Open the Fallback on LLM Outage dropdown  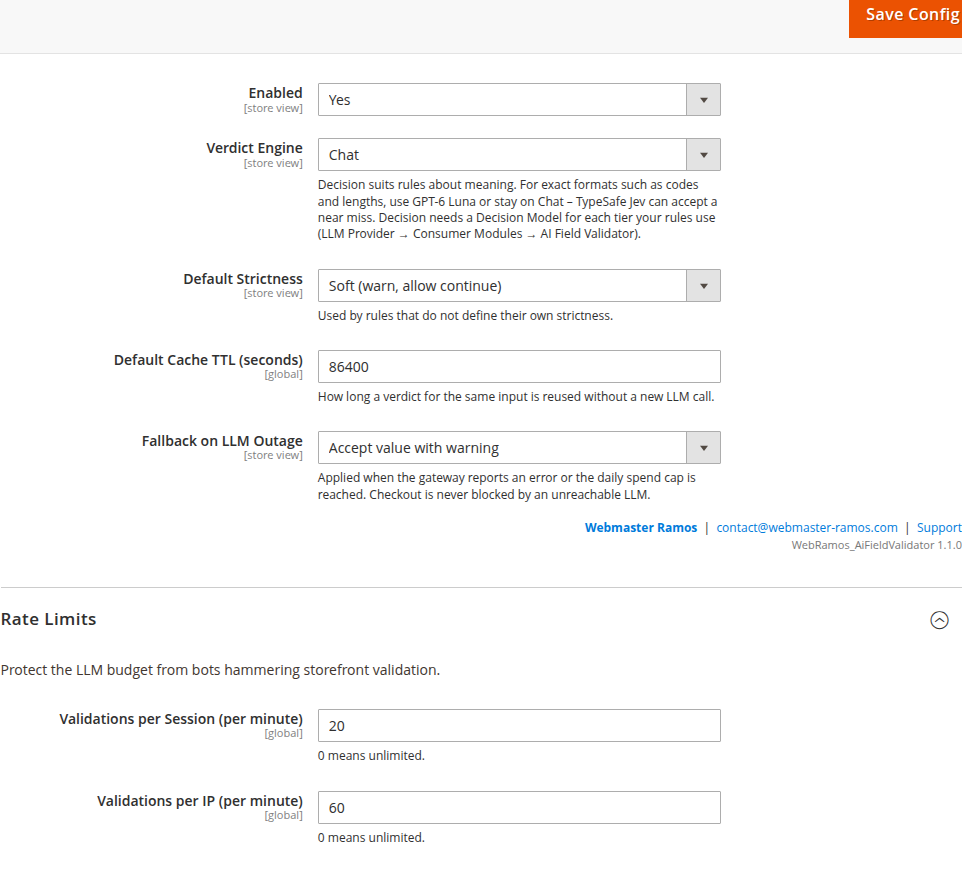519,448
